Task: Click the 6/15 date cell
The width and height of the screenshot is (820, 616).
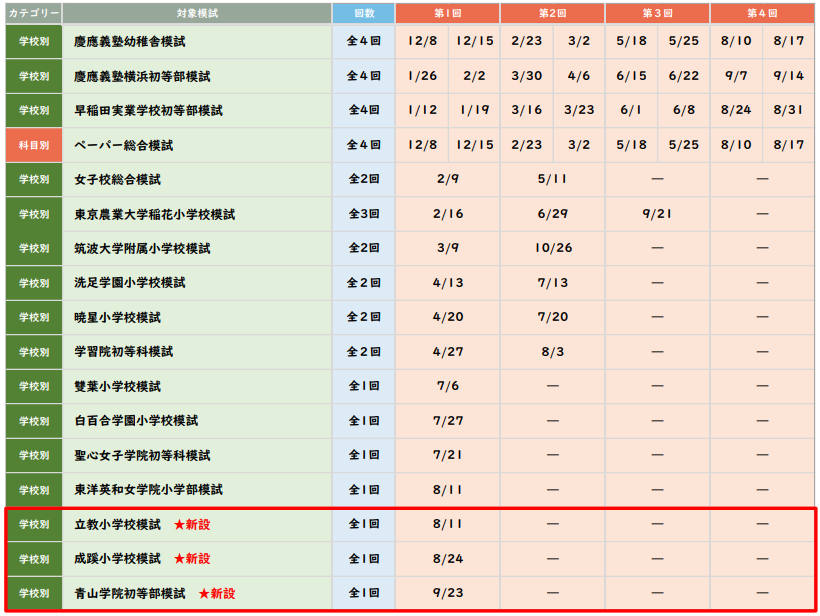Action: point(631,76)
